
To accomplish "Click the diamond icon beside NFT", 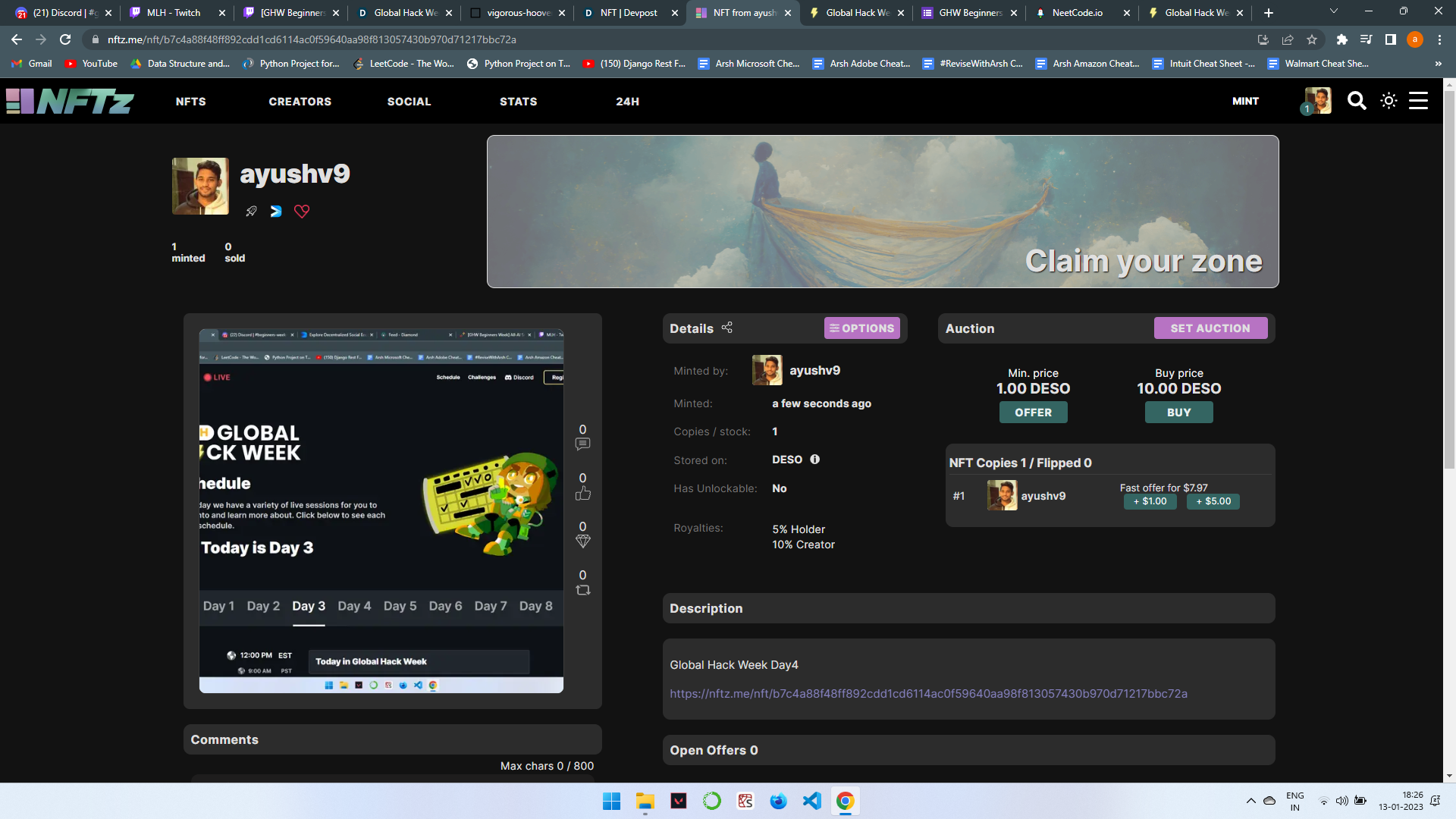I will pos(582,541).
